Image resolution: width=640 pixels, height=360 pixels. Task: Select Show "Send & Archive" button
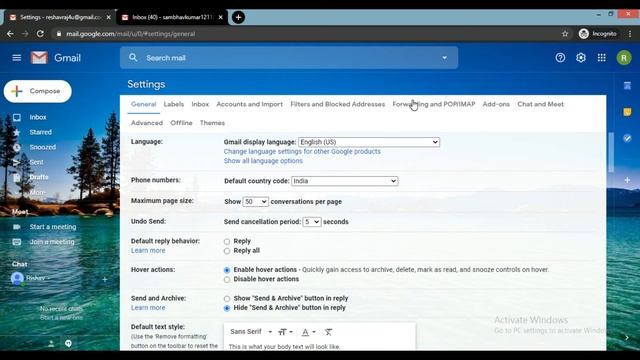click(x=227, y=299)
